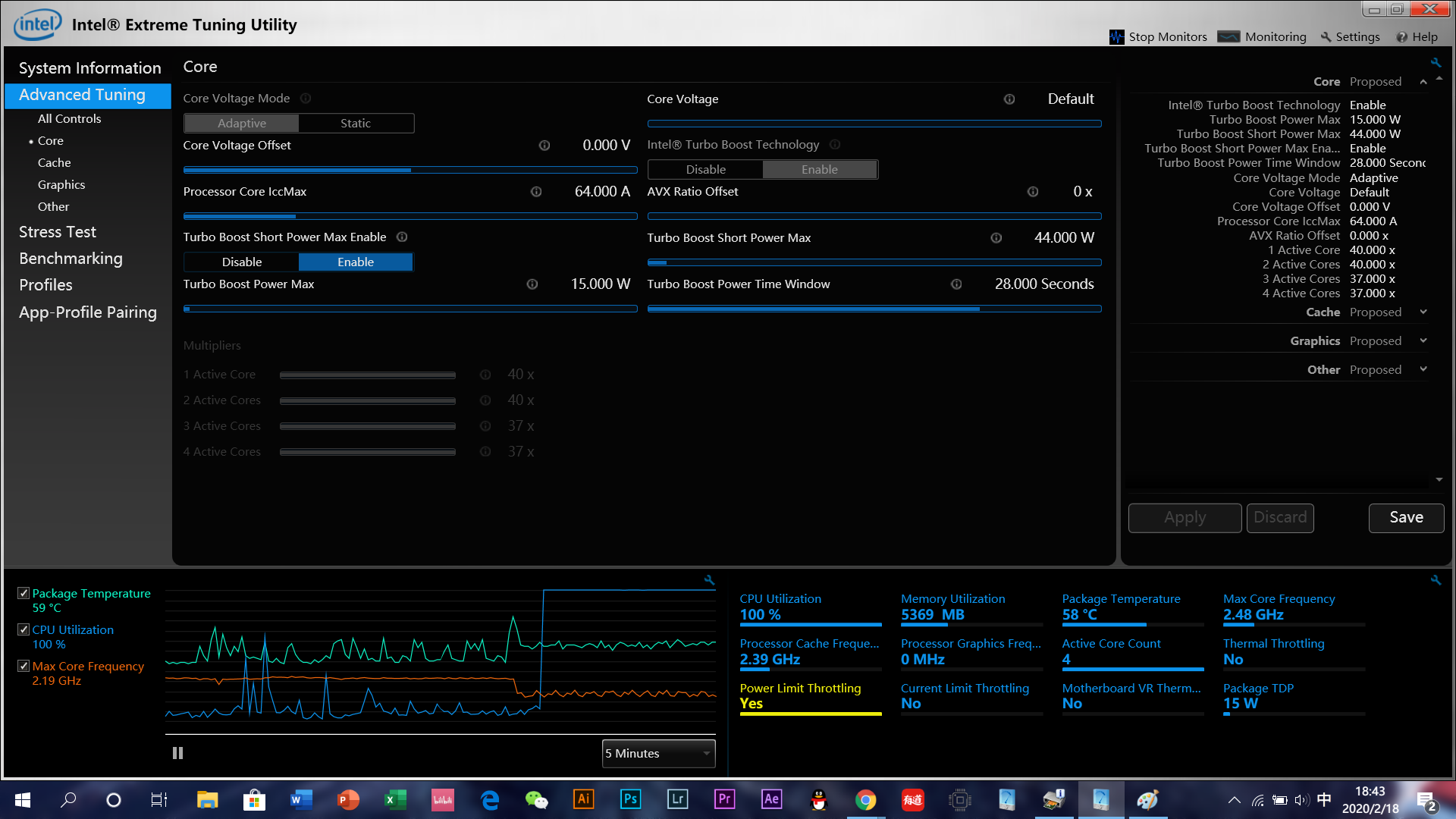Expand the Other Proposed section
Image resolution: width=1456 pixels, height=819 pixels.
click(1423, 370)
